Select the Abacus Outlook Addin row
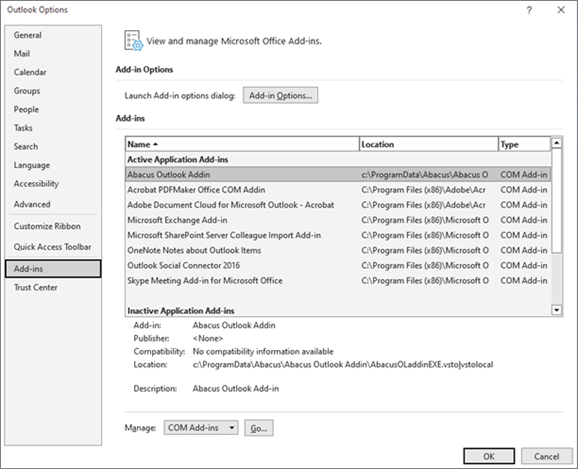Image resolution: width=578 pixels, height=469 pixels. (x=338, y=175)
